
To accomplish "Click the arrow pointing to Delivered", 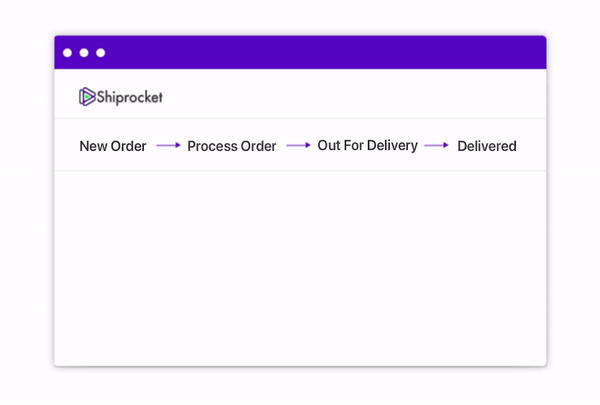I will [437, 145].
